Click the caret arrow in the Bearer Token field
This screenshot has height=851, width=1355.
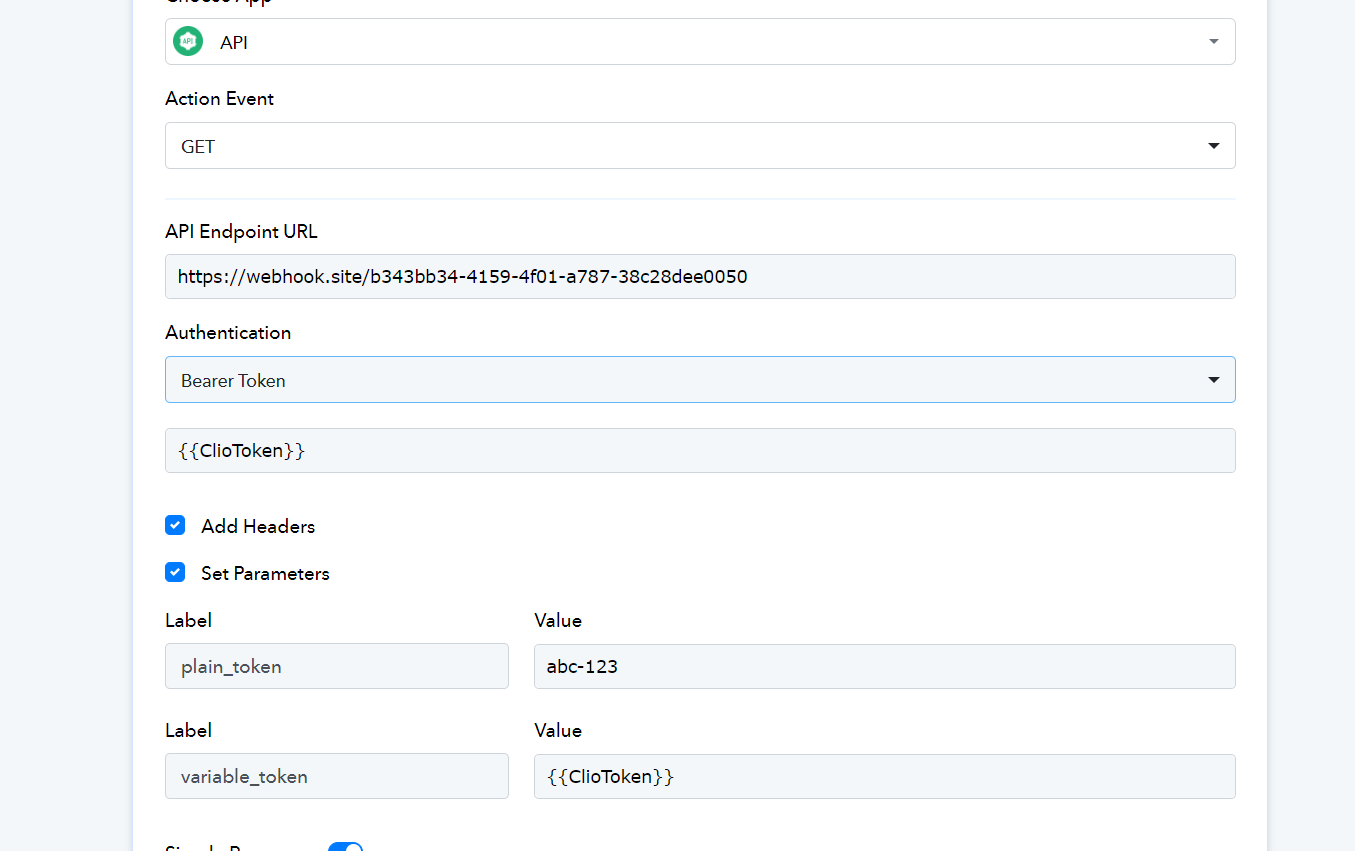(1213, 380)
